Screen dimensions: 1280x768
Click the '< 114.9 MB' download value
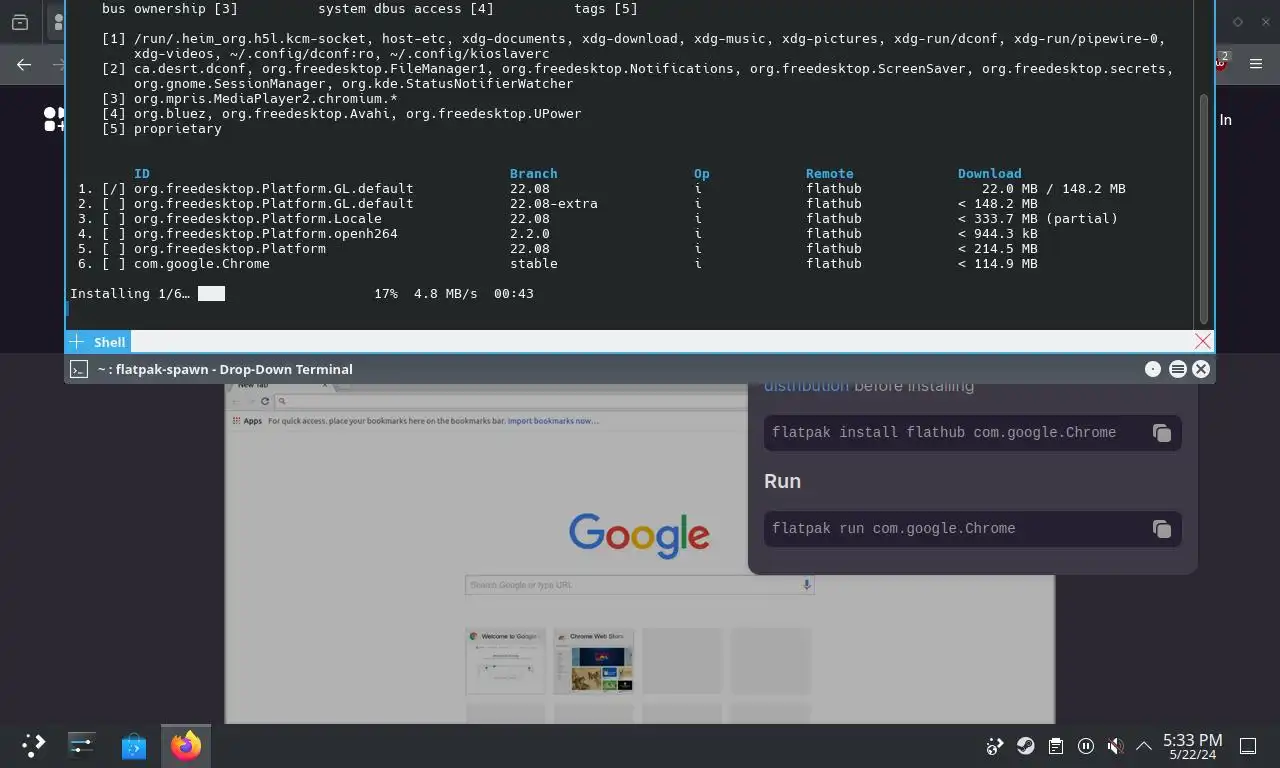point(998,264)
